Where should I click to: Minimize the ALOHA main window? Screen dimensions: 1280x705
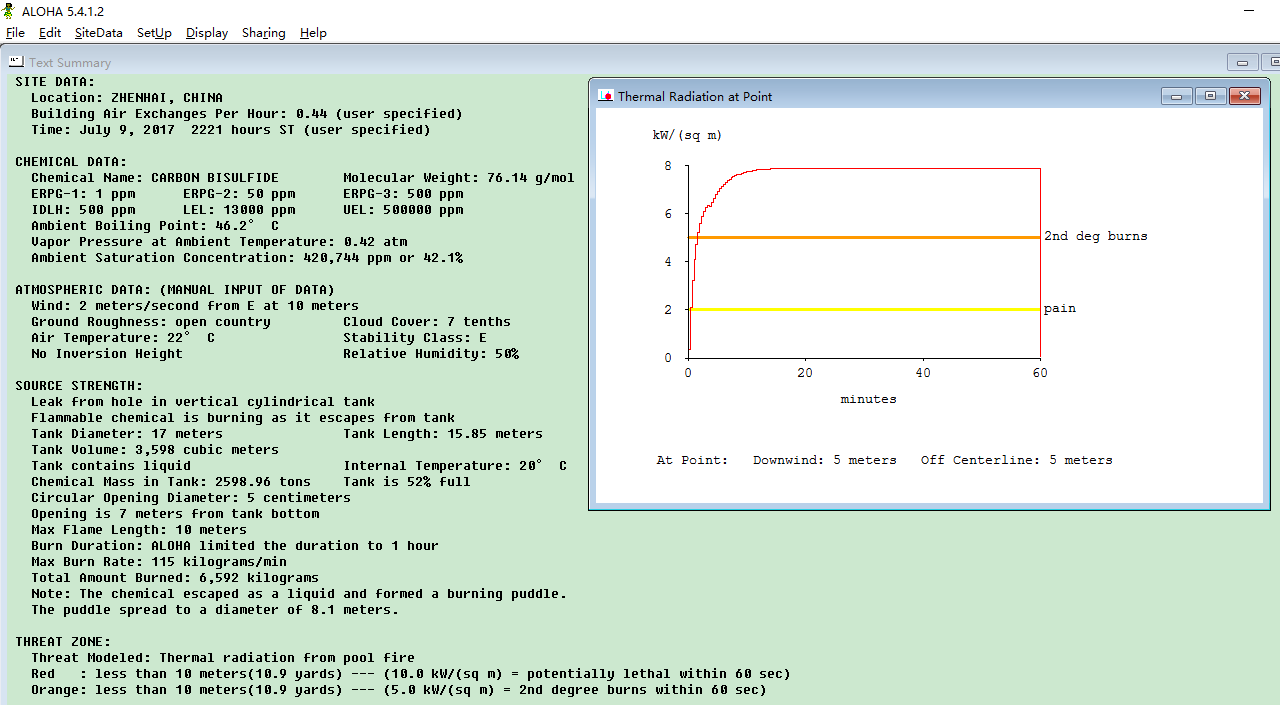click(x=1249, y=11)
